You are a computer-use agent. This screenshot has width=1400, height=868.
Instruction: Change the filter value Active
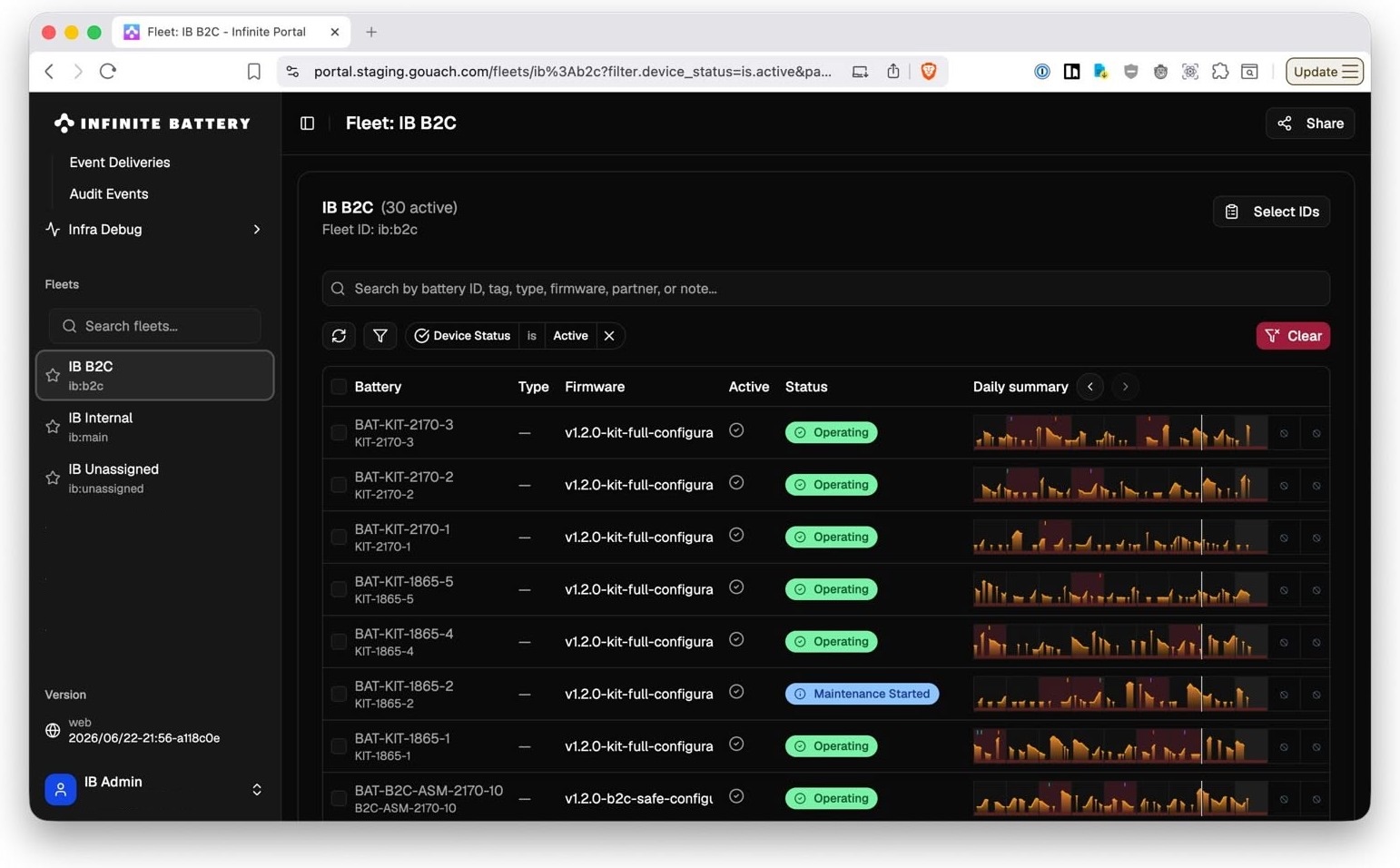pos(570,336)
